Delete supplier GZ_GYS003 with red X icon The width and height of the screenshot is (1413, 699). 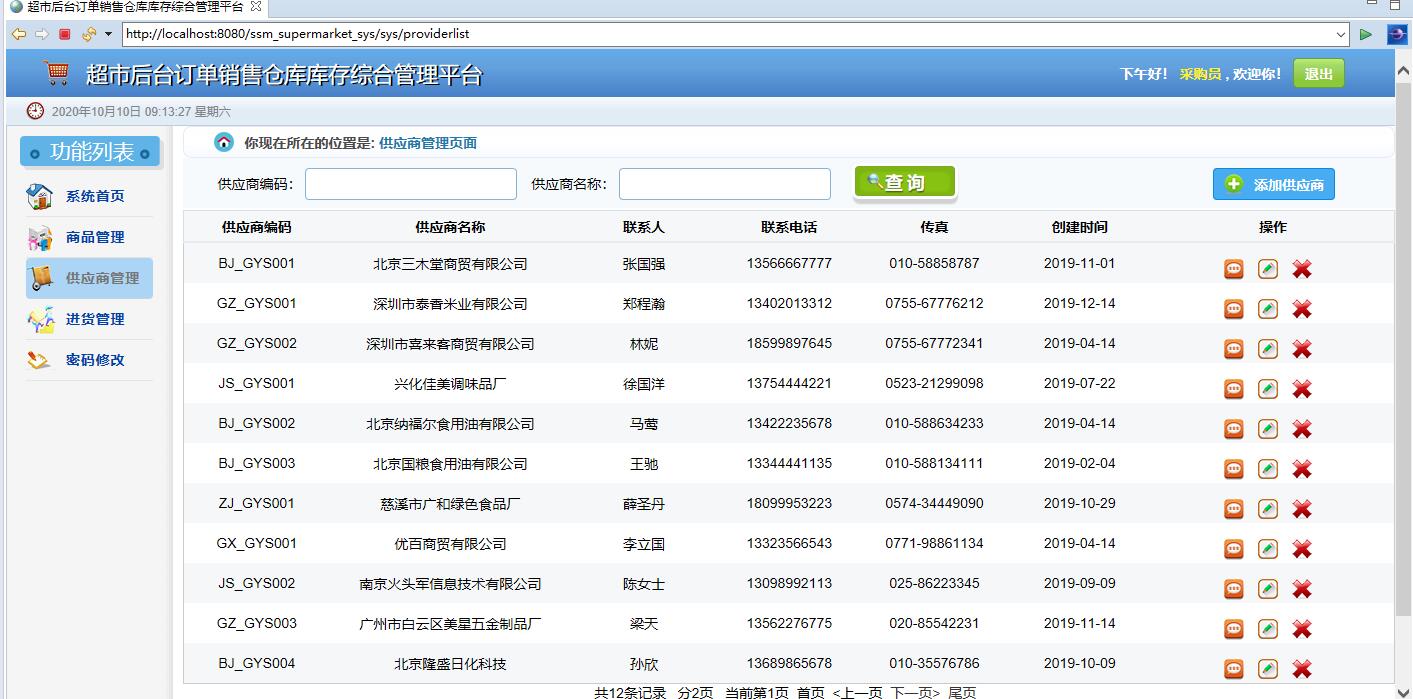click(x=1301, y=628)
